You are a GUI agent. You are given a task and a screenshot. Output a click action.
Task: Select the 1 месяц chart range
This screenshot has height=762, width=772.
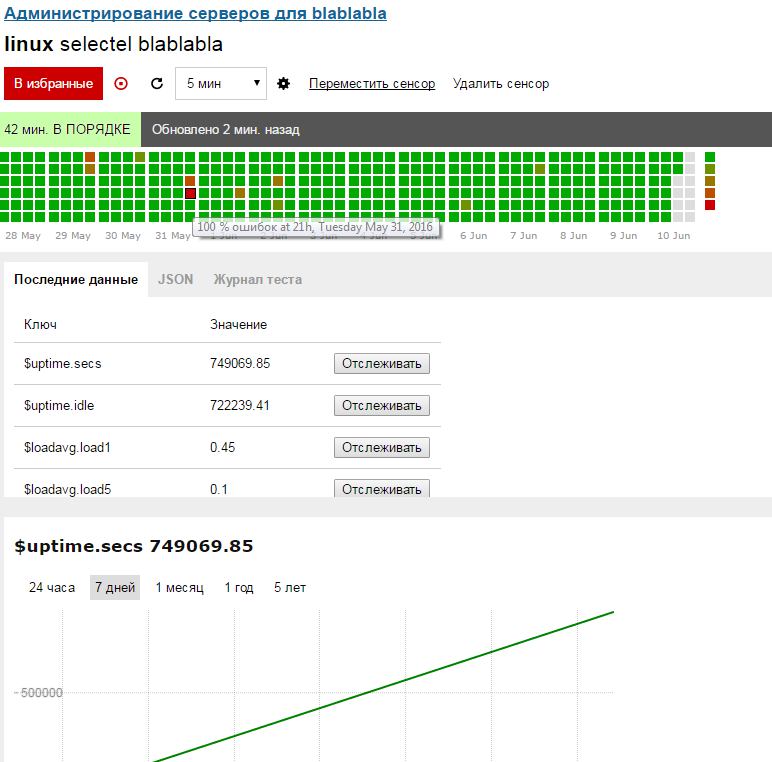[x=179, y=587]
